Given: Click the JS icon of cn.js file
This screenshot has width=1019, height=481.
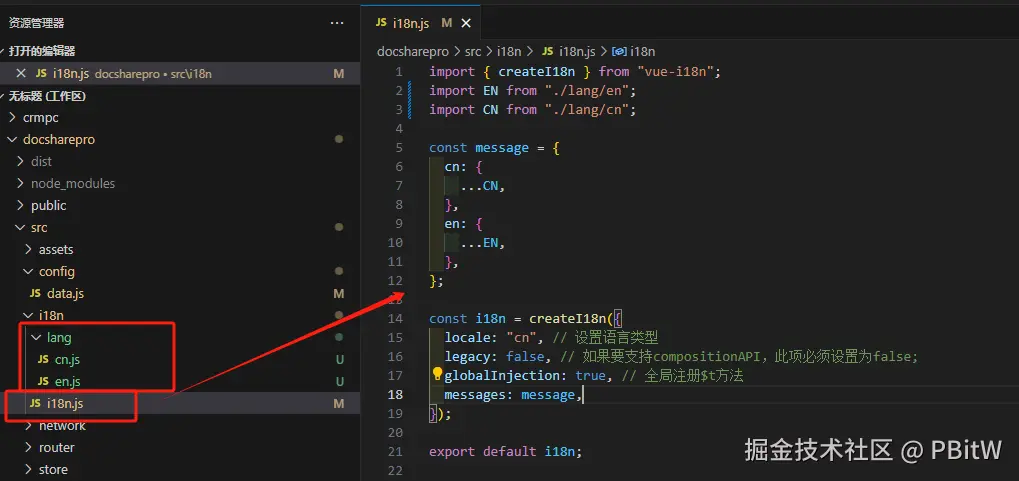Looking at the screenshot, I should (x=43, y=359).
